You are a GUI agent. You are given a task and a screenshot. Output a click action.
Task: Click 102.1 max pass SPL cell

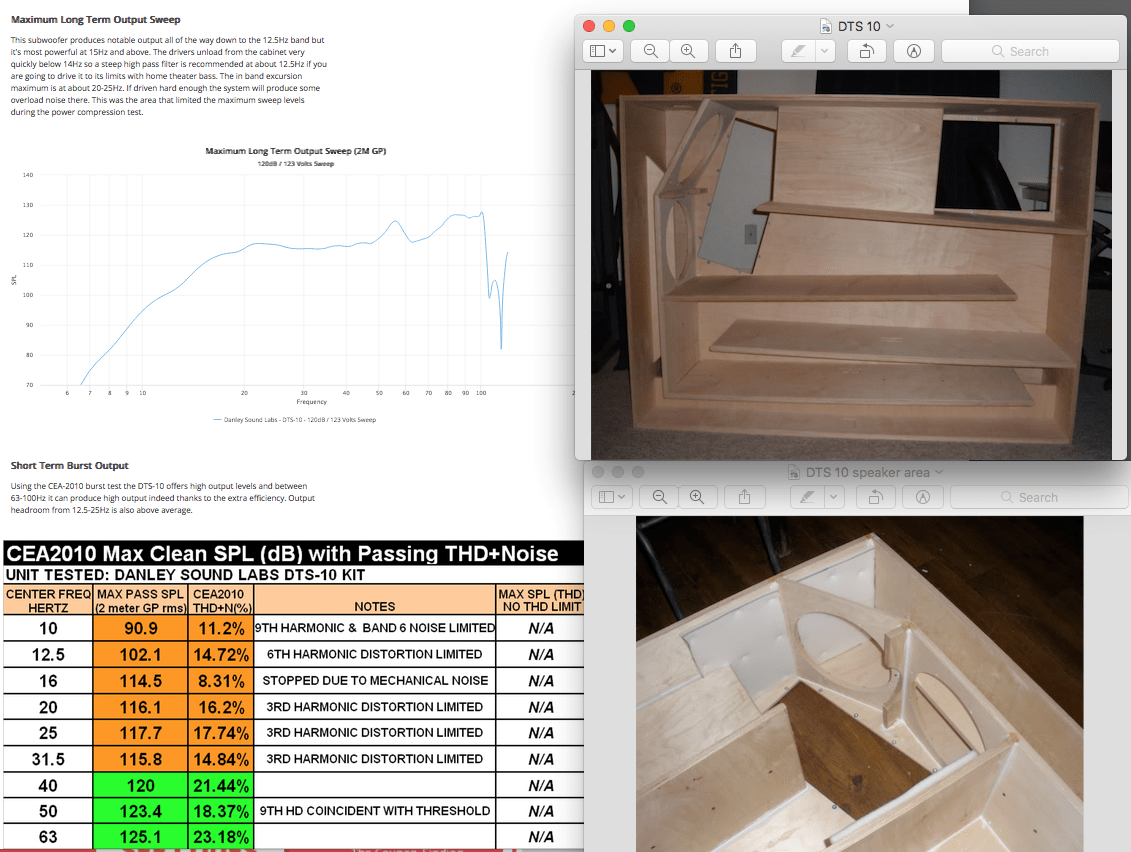[141, 654]
